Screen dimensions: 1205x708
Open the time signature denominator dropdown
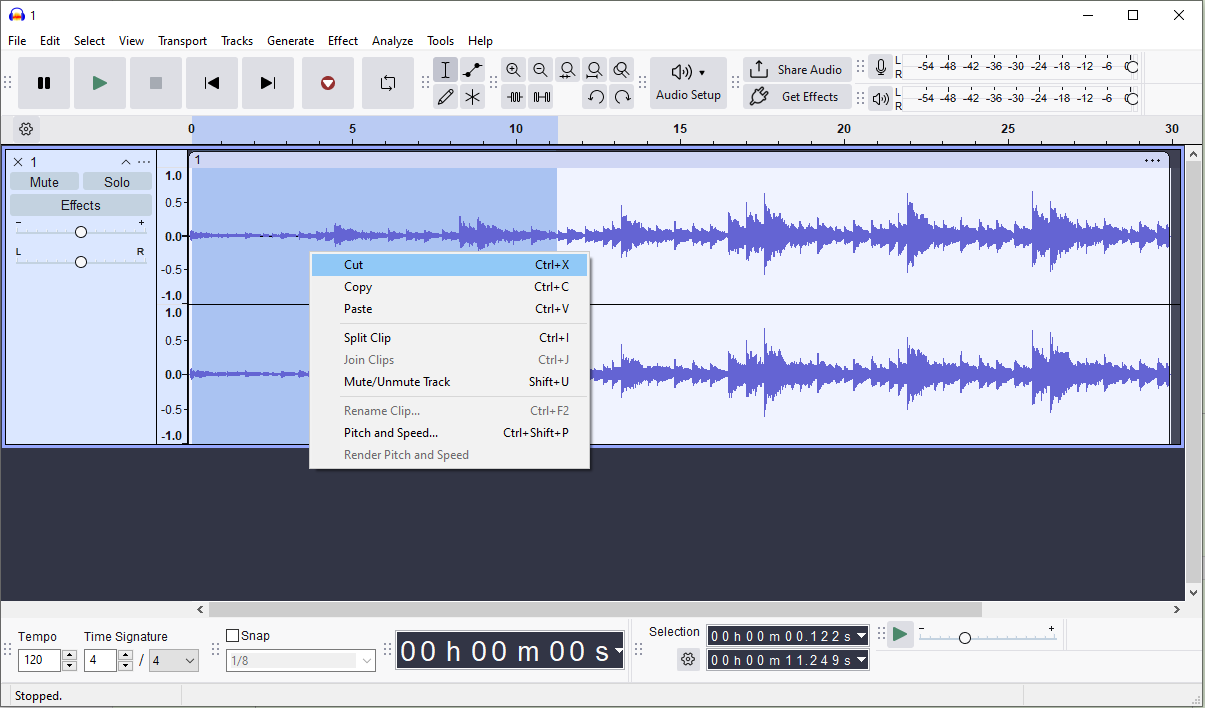tap(174, 660)
